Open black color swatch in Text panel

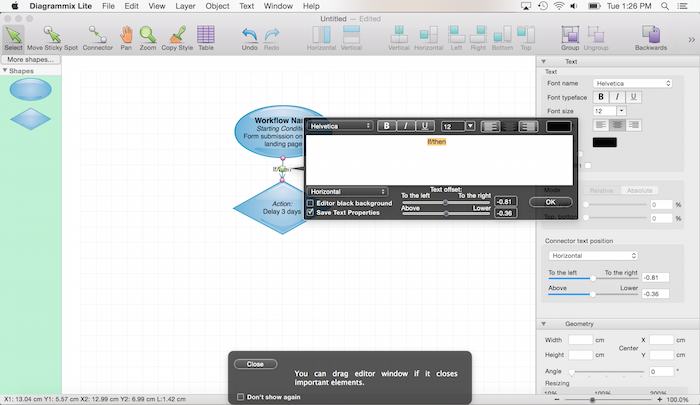[x=604, y=142]
